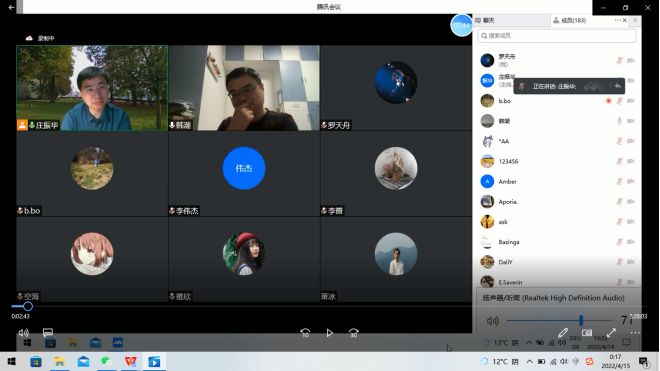Open WPS Office from the taskbar
This screenshot has height=371, width=660.
pyautogui.click(x=130, y=362)
